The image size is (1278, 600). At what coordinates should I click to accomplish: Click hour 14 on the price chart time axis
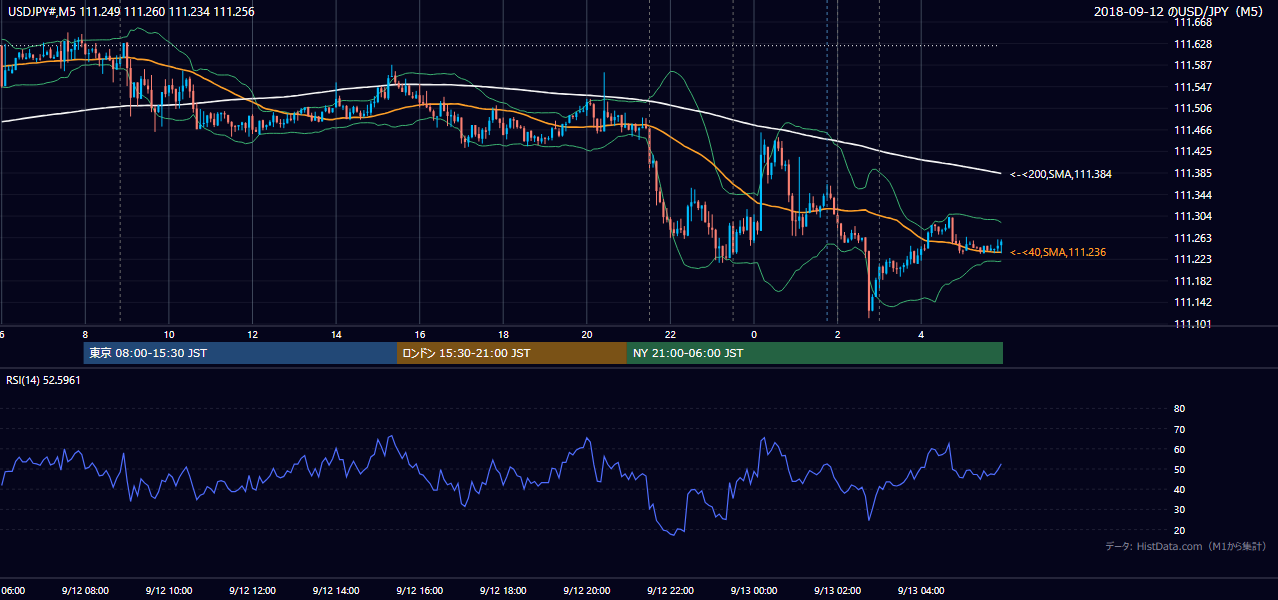tap(336, 334)
